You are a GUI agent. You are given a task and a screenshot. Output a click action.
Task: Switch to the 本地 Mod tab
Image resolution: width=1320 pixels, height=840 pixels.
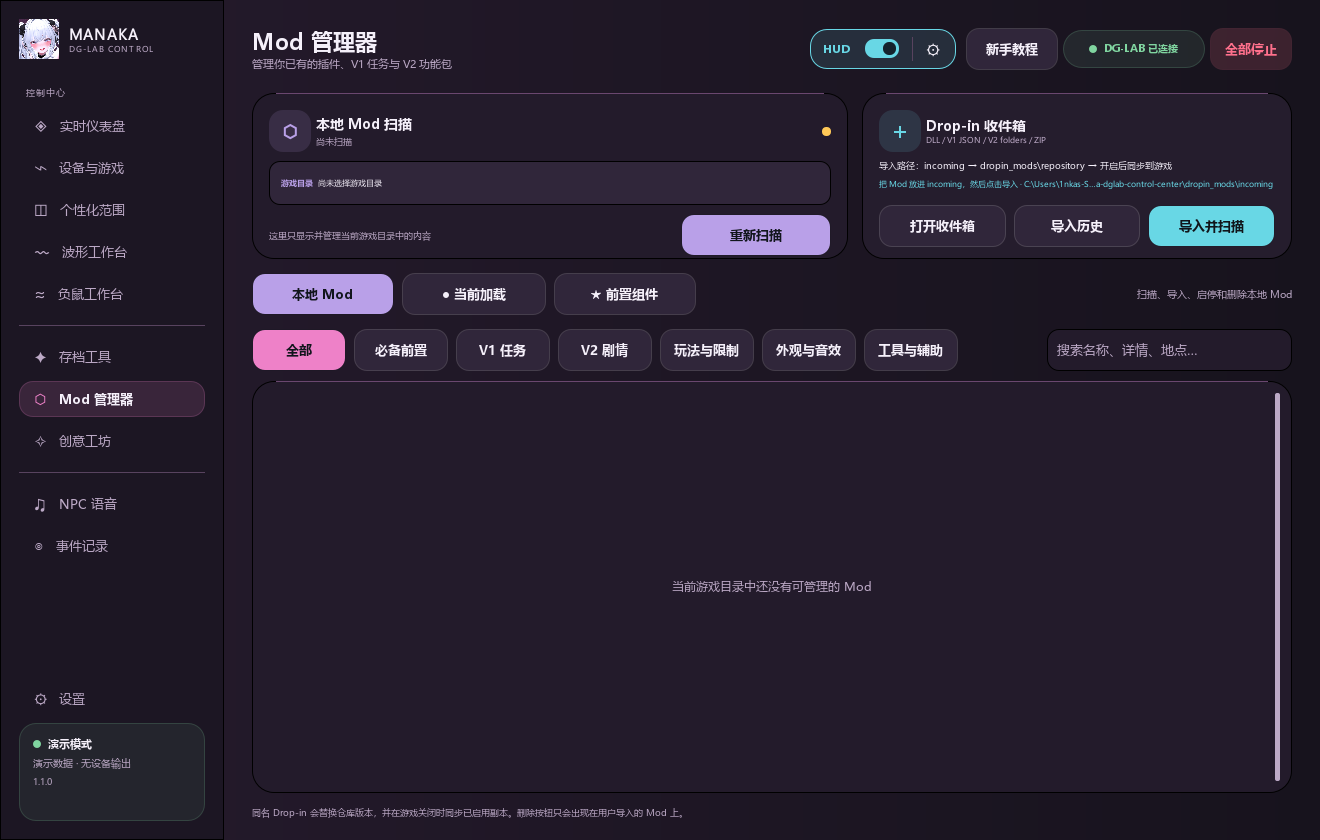pos(323,294)
